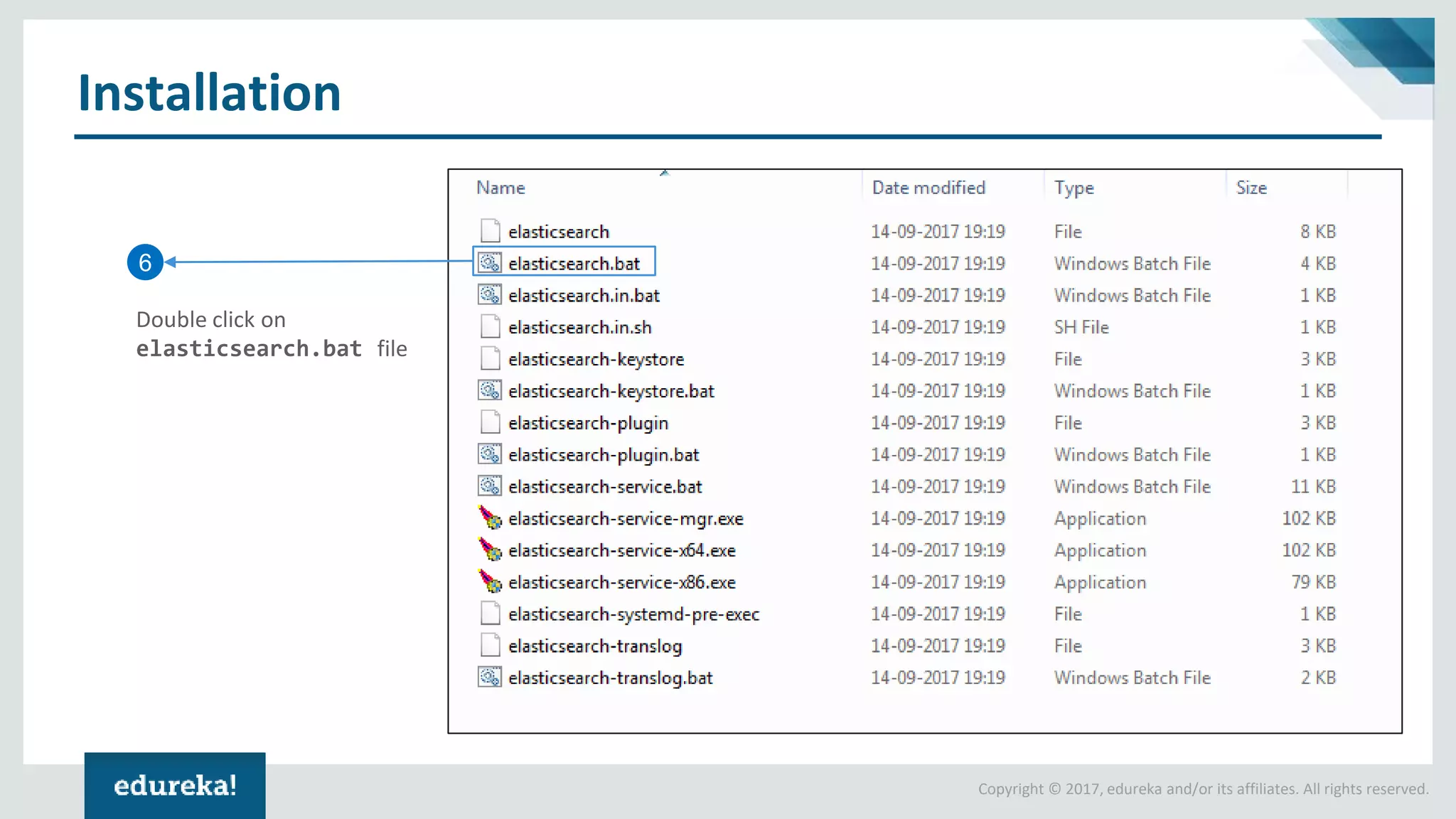The width and height of the screenshot is (1456, 819).
Task: Select the elasticsearch-translog file entry
Action: (595, 646)
